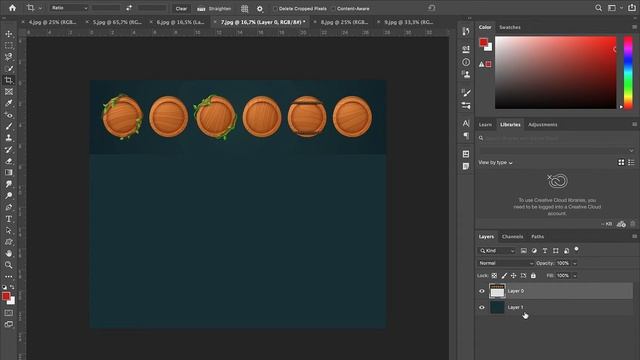640x360 pixels.
Task: Select the Horizontal Type tool
Action: (x=9, y=219)
